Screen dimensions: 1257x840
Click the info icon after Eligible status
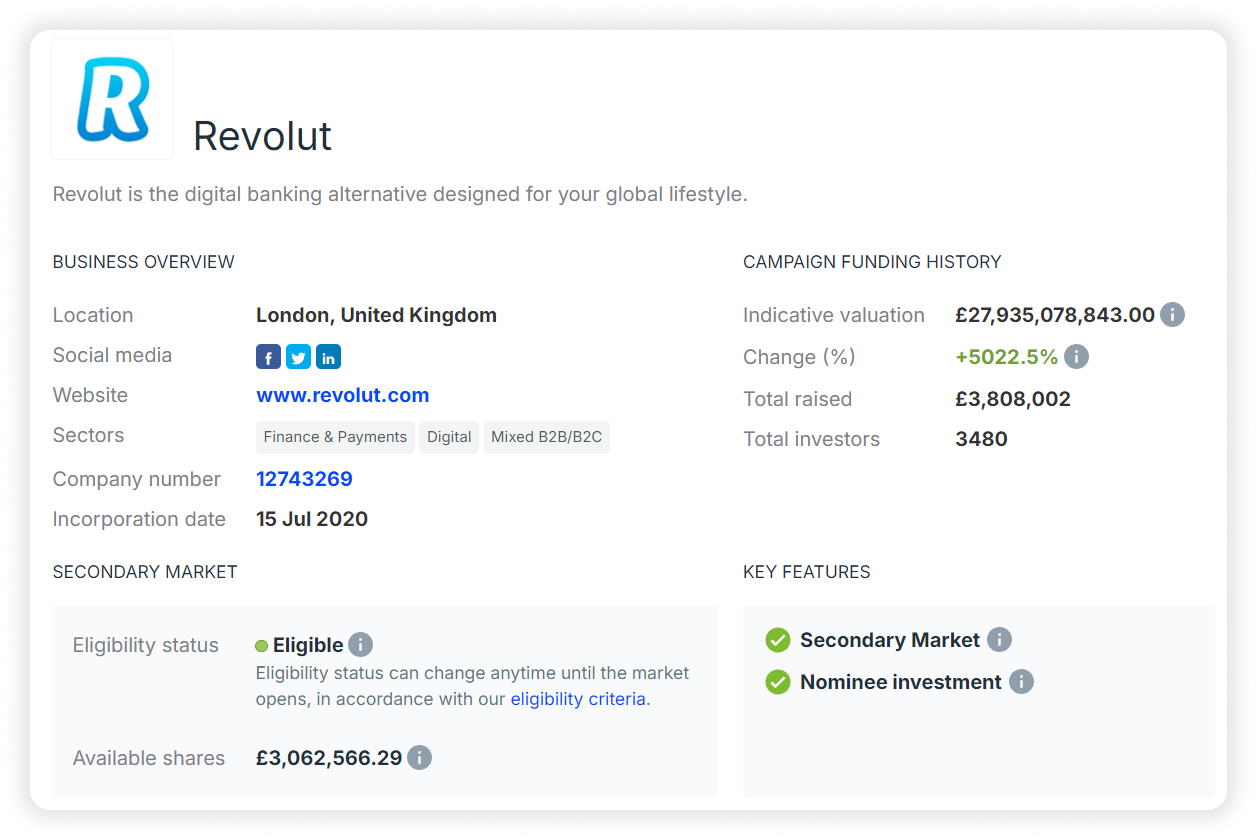[x=360, y=644]
